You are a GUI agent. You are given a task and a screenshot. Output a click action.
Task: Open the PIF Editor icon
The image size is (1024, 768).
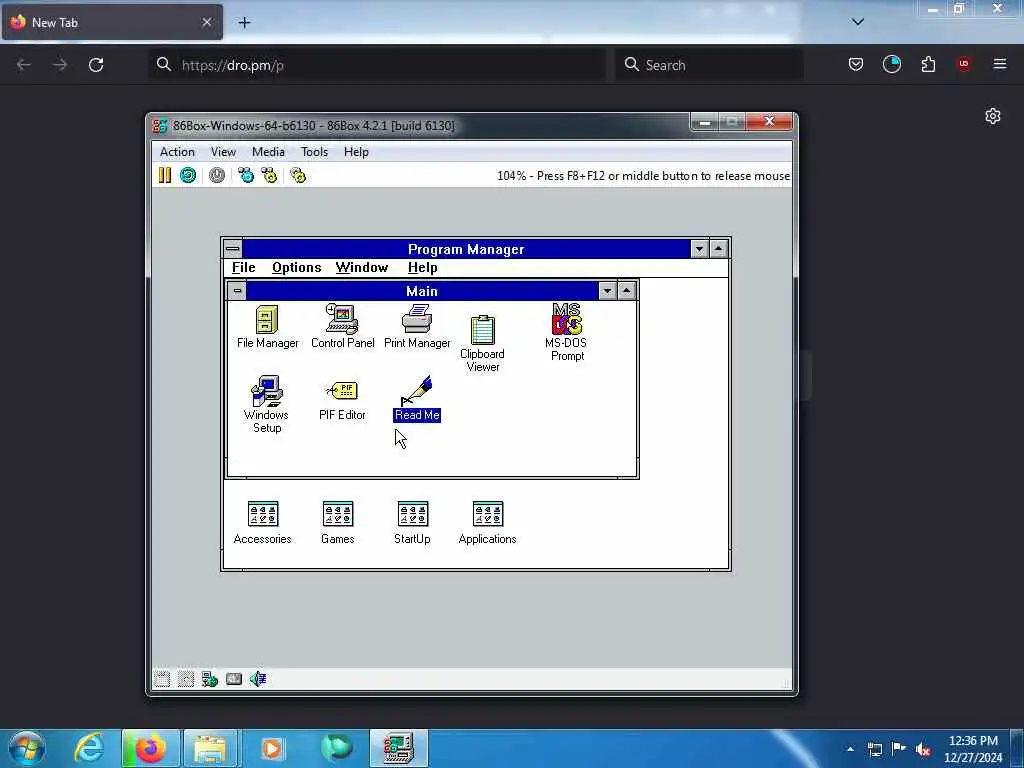[342, 400]
